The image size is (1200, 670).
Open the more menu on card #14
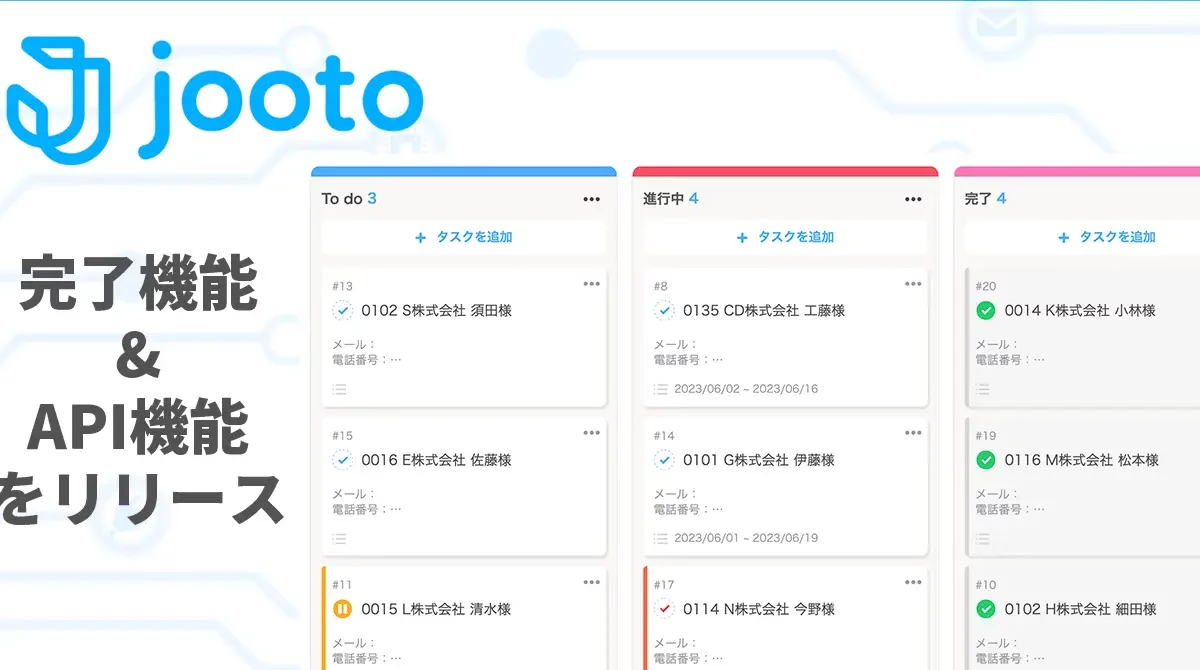[x=913, y=433]
